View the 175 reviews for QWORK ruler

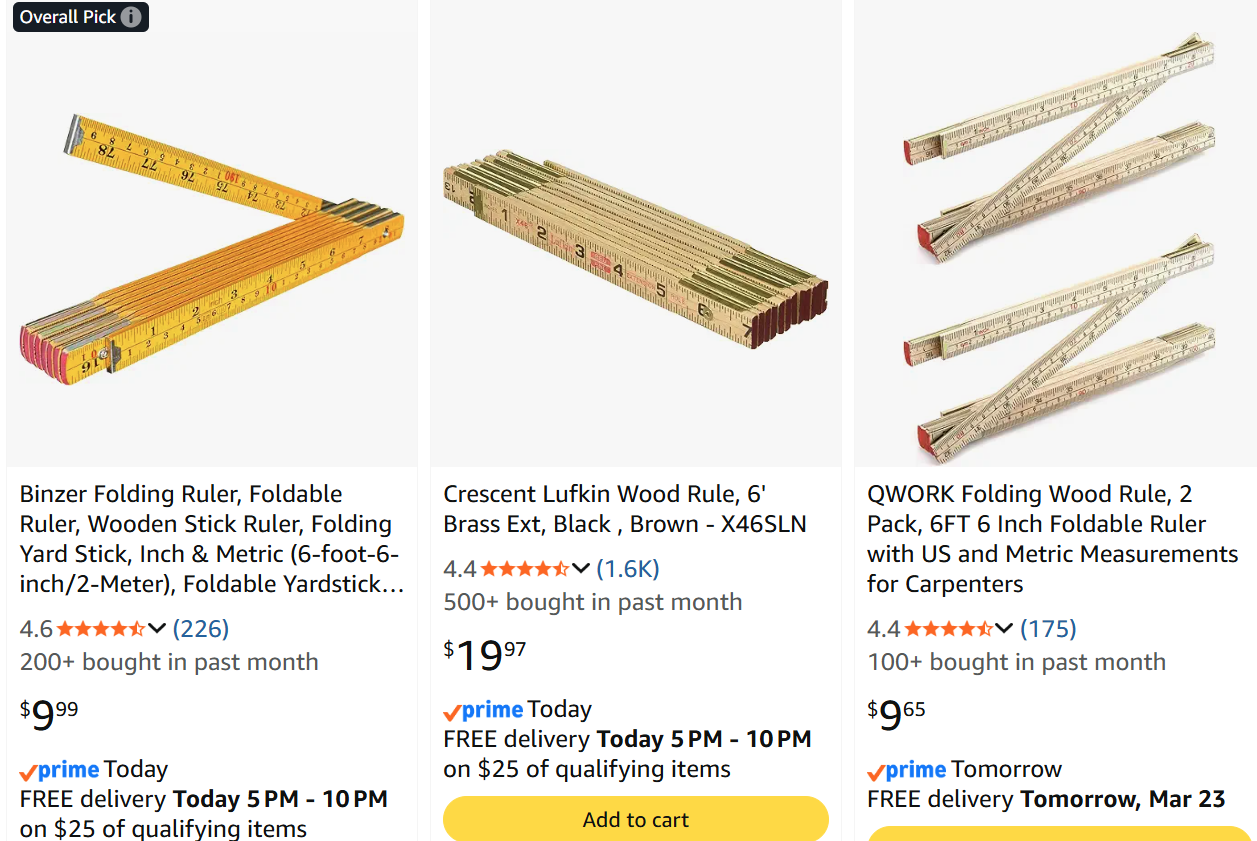click(1048, 629)
